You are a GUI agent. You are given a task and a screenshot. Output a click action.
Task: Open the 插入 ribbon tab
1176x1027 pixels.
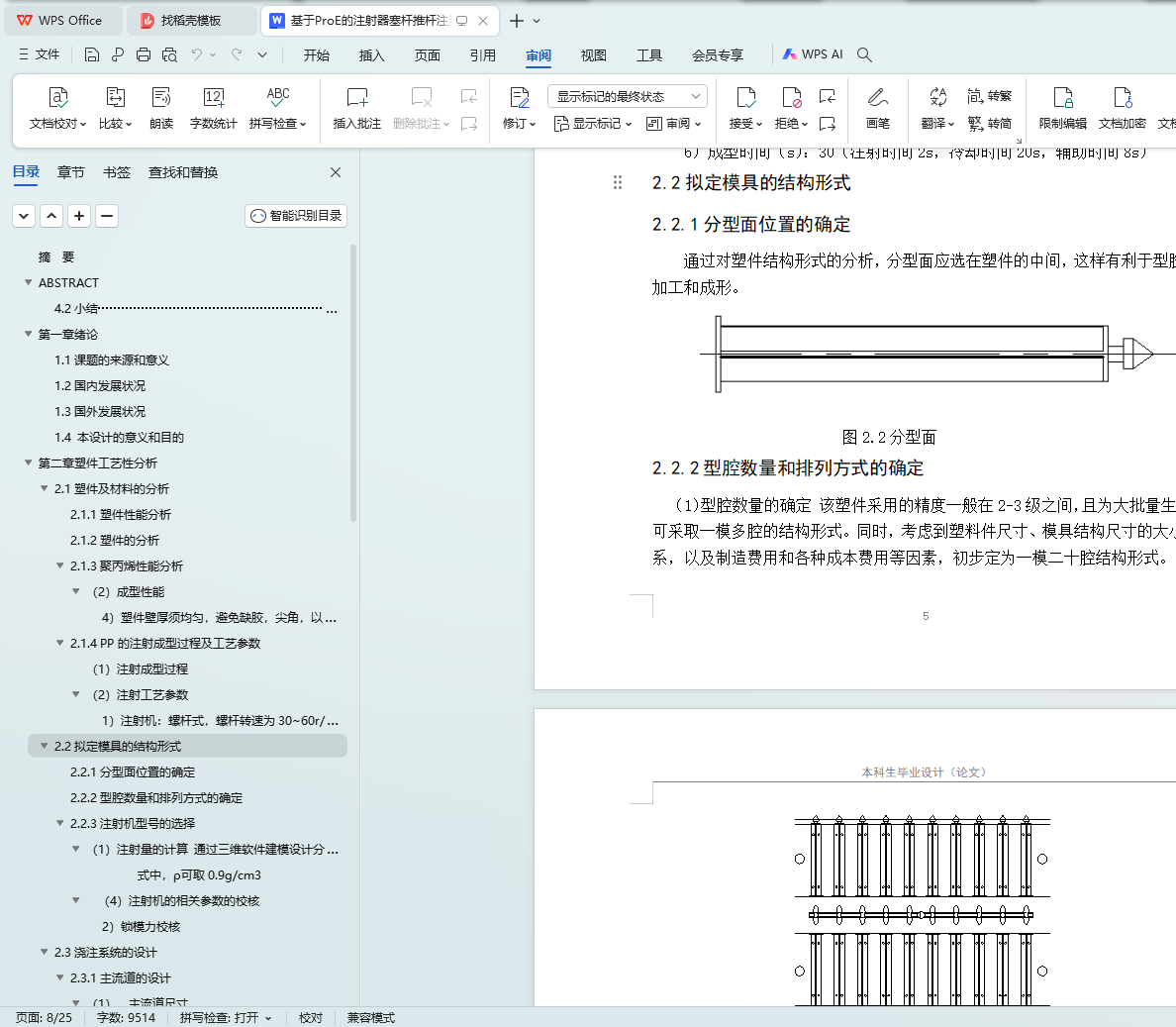coord(372,54)
